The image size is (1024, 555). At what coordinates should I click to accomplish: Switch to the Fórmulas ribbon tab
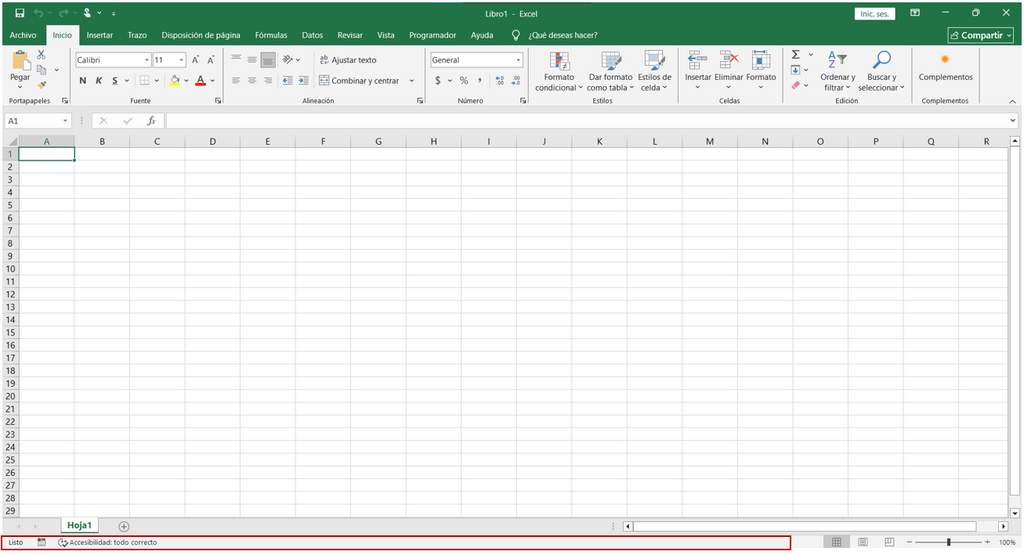point(271,35)
